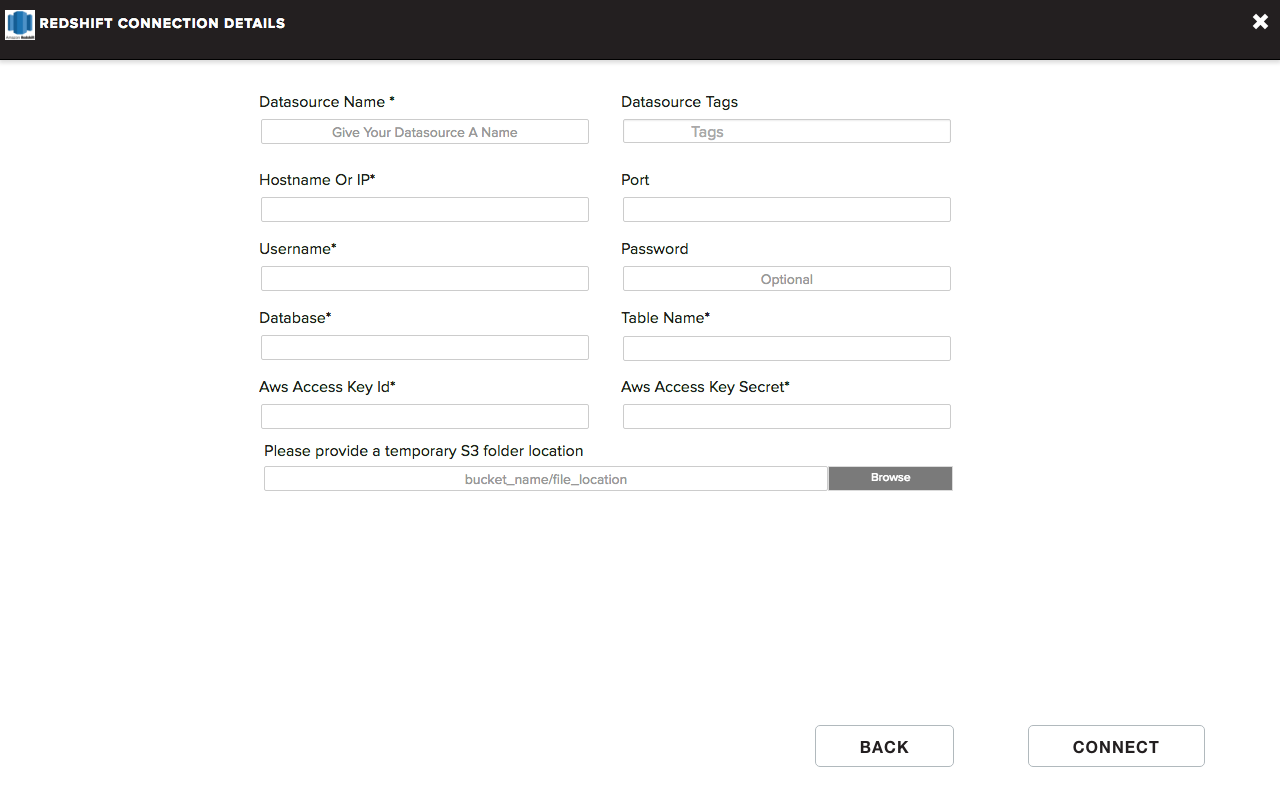Click the 'Table Name*' label
This screenshot has height=800, width=1280.
(x=665, y=318)
